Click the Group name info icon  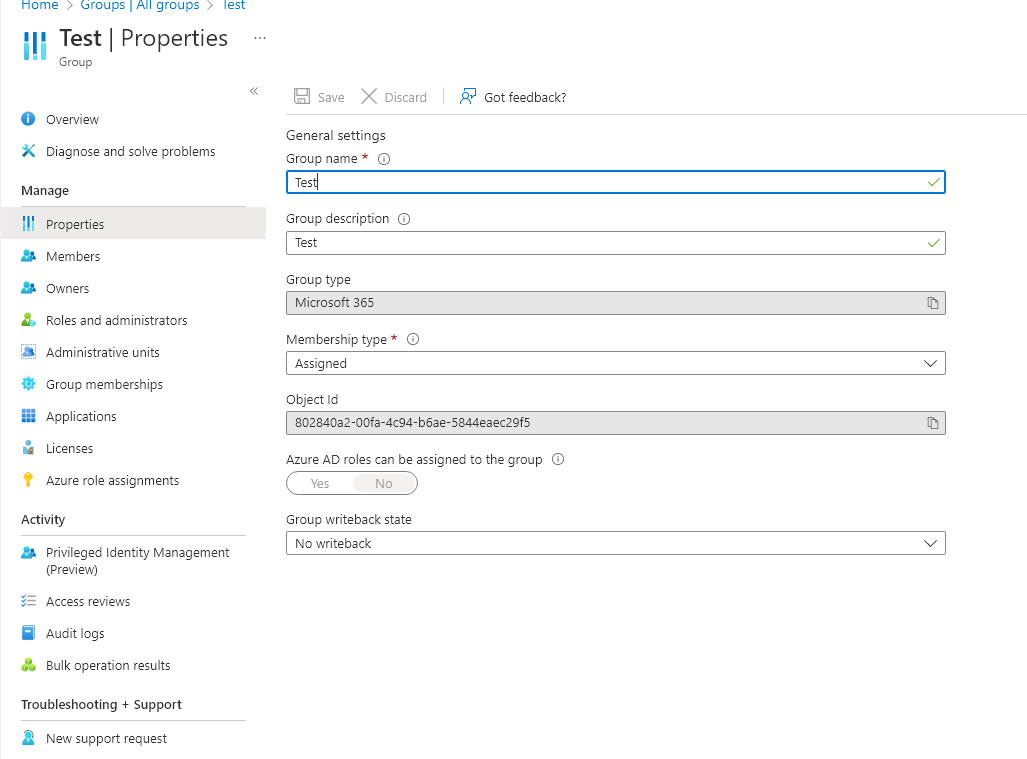pos(384,159)
